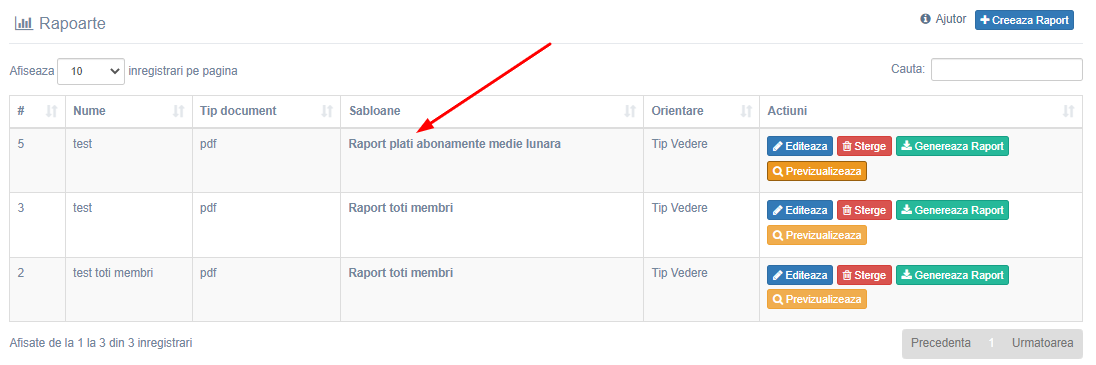
Task: Edit report number 5 with Editeaza
Action: point(800,146)
